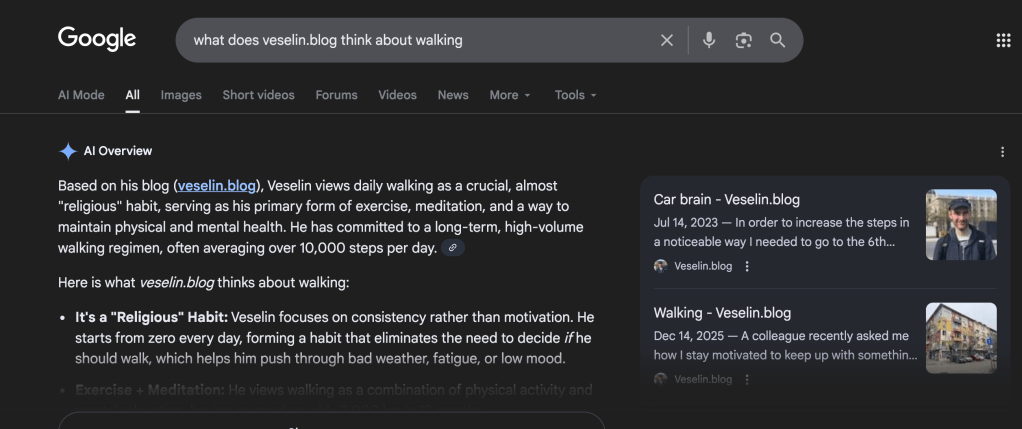The height and width of the screenshot is (429, 1022).
Task: Click the magnifying glass search icon
Action: point(777,40)
